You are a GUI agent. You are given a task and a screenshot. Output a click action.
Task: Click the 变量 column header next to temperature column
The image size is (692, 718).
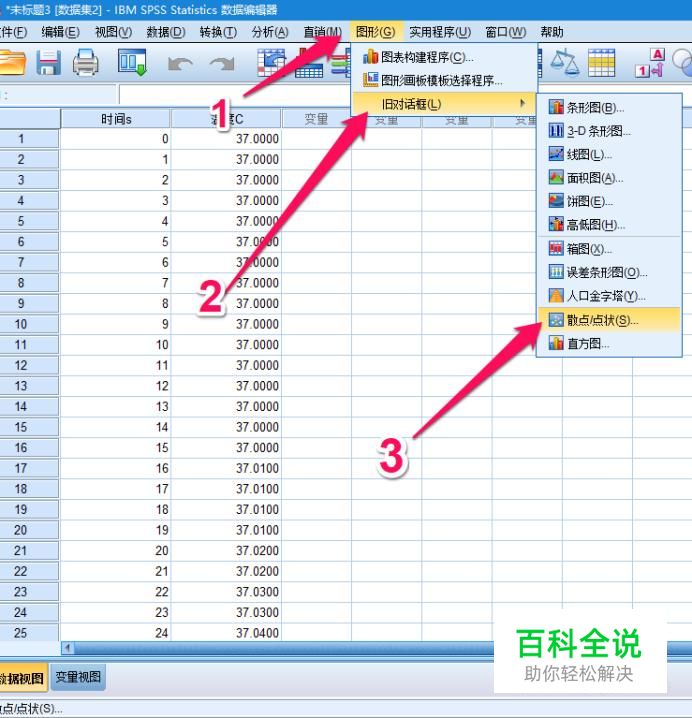pos(316,119)
